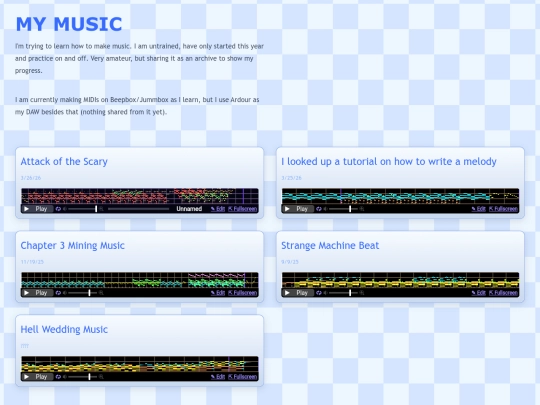540x405 pixels.
Task: Adjust volume slider in melody tutorial player
Action: click(343, 209)
